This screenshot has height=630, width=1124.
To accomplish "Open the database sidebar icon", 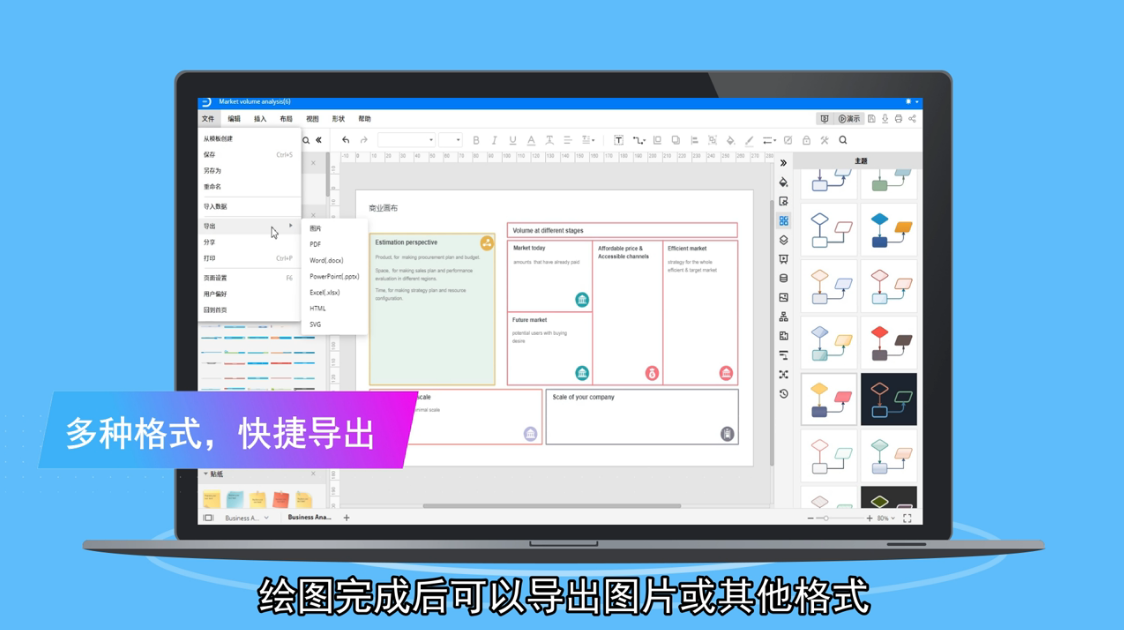I will (x=784, y=278).
